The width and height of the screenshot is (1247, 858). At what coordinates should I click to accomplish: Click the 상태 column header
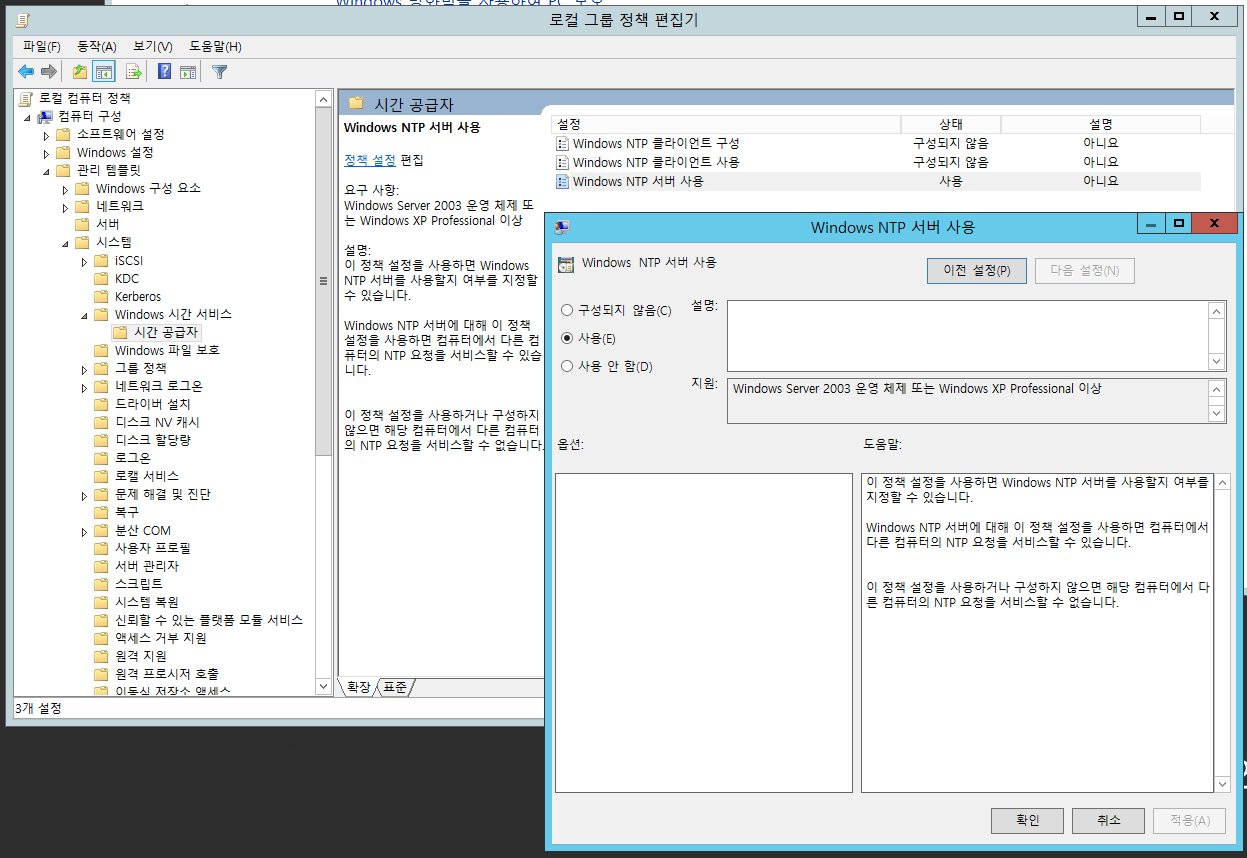click(950, 124)
